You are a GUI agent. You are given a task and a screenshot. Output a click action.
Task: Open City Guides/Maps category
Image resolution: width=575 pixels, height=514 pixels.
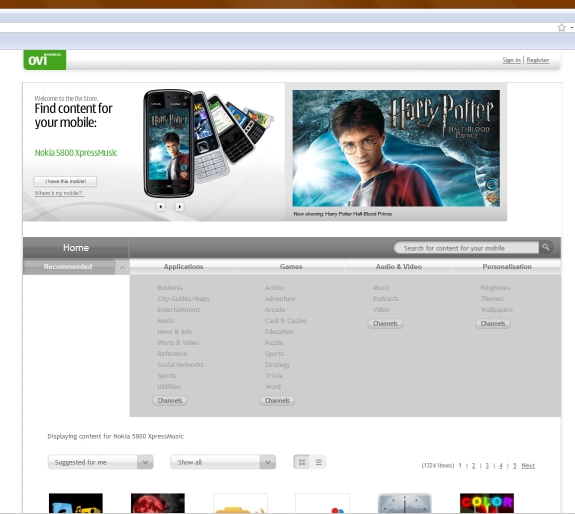coord(183,299)
